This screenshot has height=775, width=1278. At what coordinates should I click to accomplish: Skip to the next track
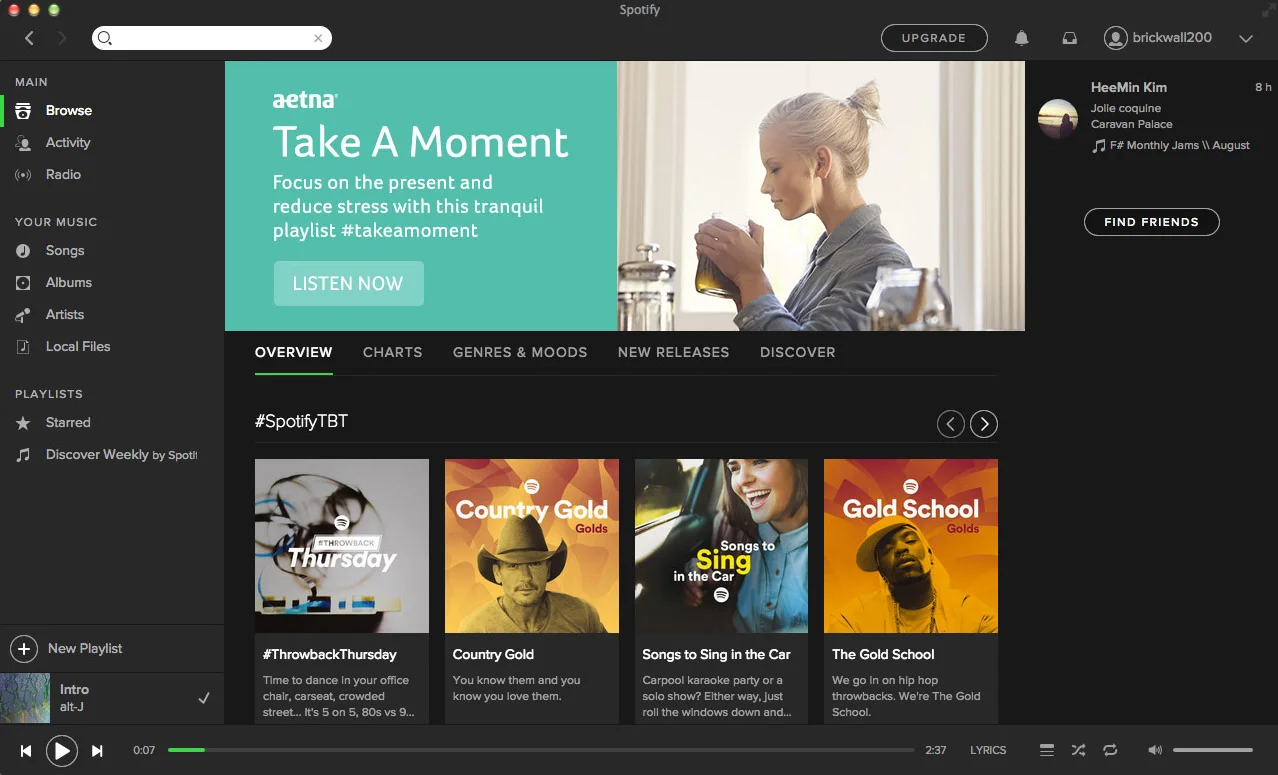point(97,750)
